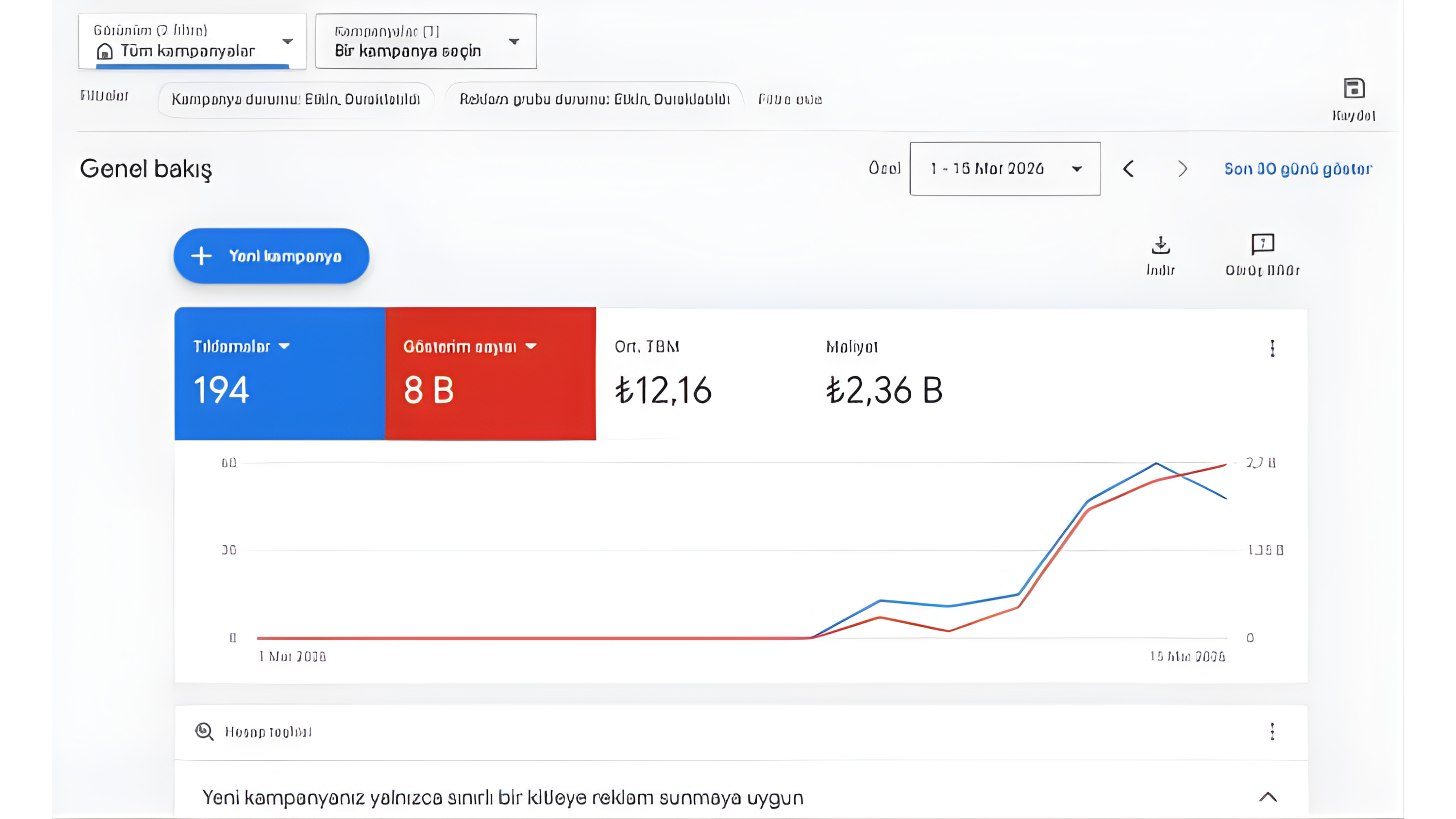Click the home icon beside Tüm kampanyalar

coord(104,52)
